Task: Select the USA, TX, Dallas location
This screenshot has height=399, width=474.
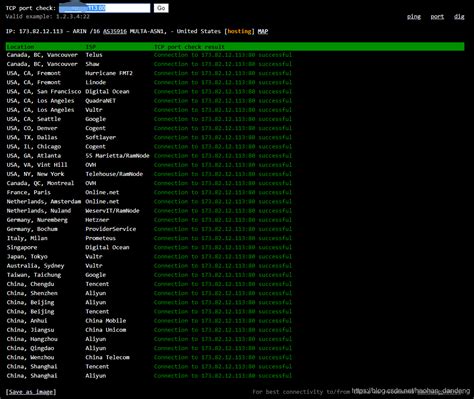Action: point(32,137)
